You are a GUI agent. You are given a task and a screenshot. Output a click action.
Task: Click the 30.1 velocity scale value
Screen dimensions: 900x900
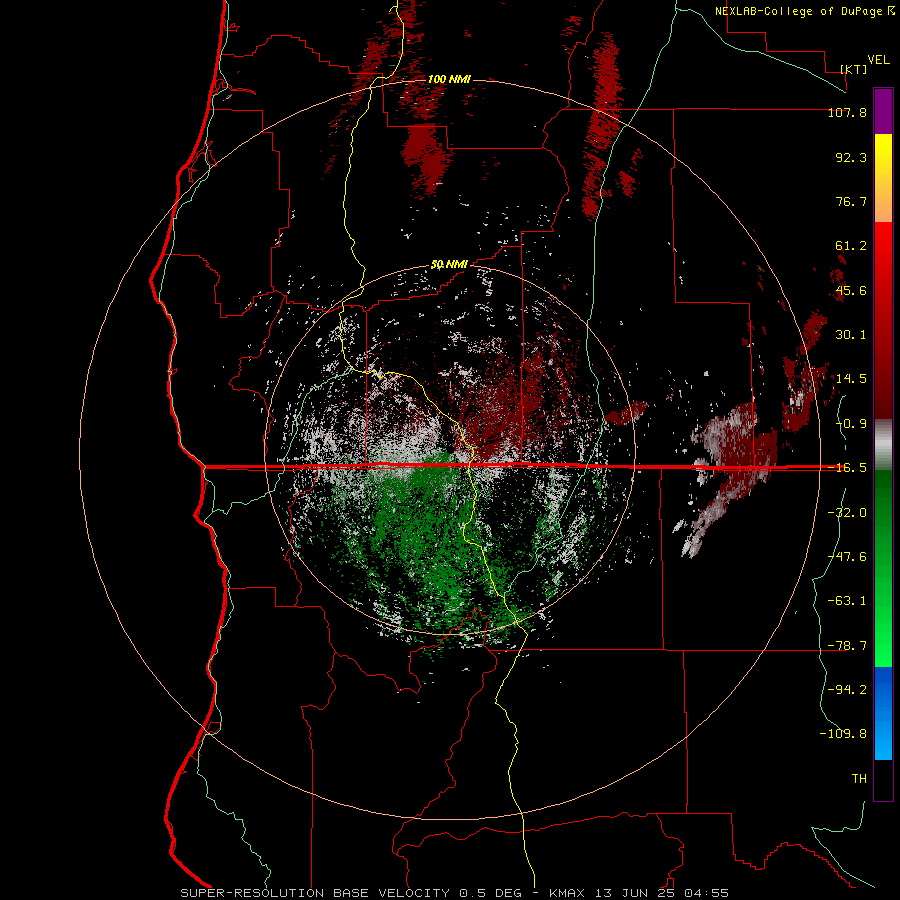point(851,335)
